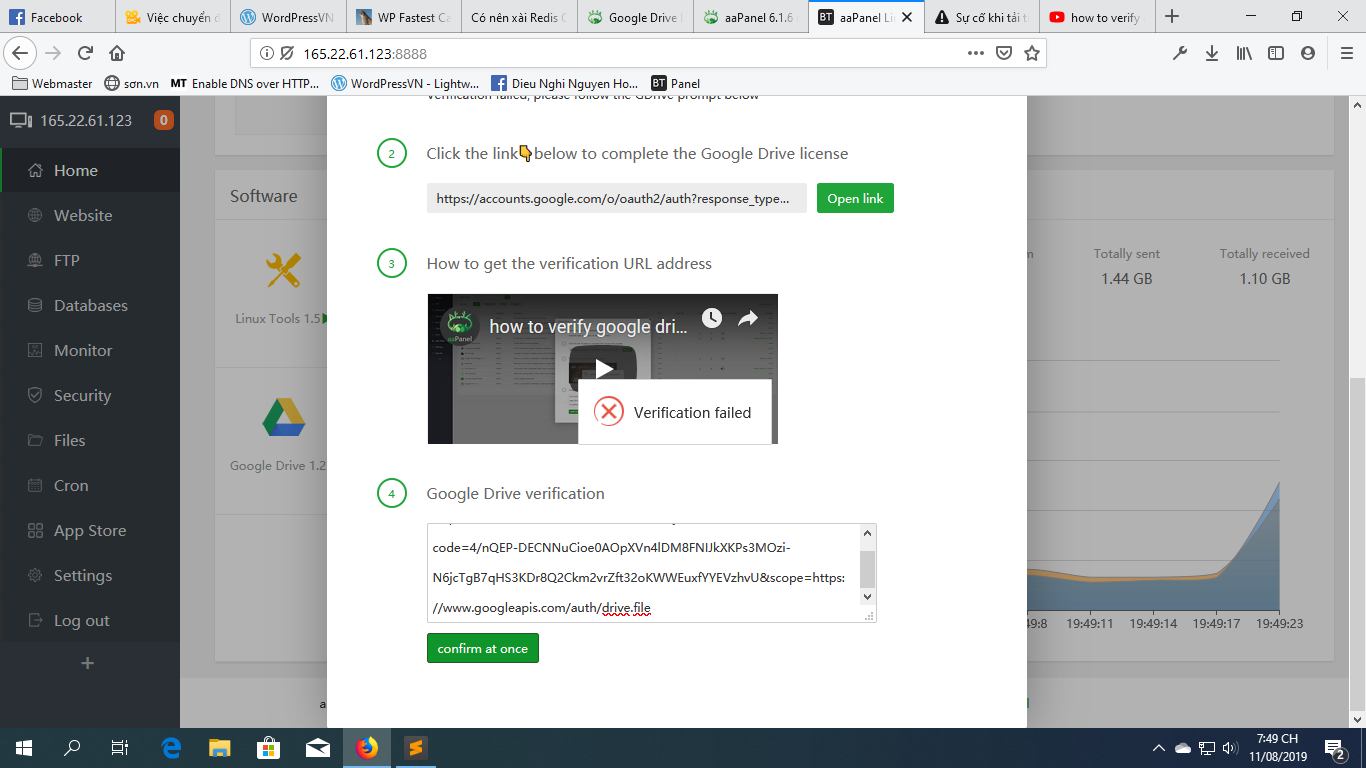1366x768 pixels.
Task: Click the browser Home button
Action: (117, 53)
